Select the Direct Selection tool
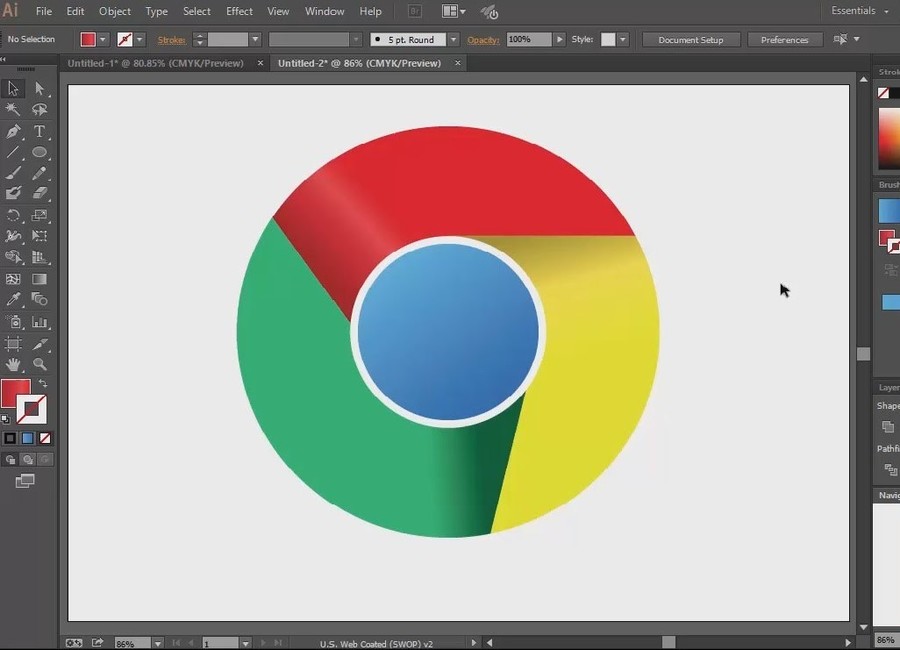This screenshot has height=650, width=900. [x=39, y=88]
